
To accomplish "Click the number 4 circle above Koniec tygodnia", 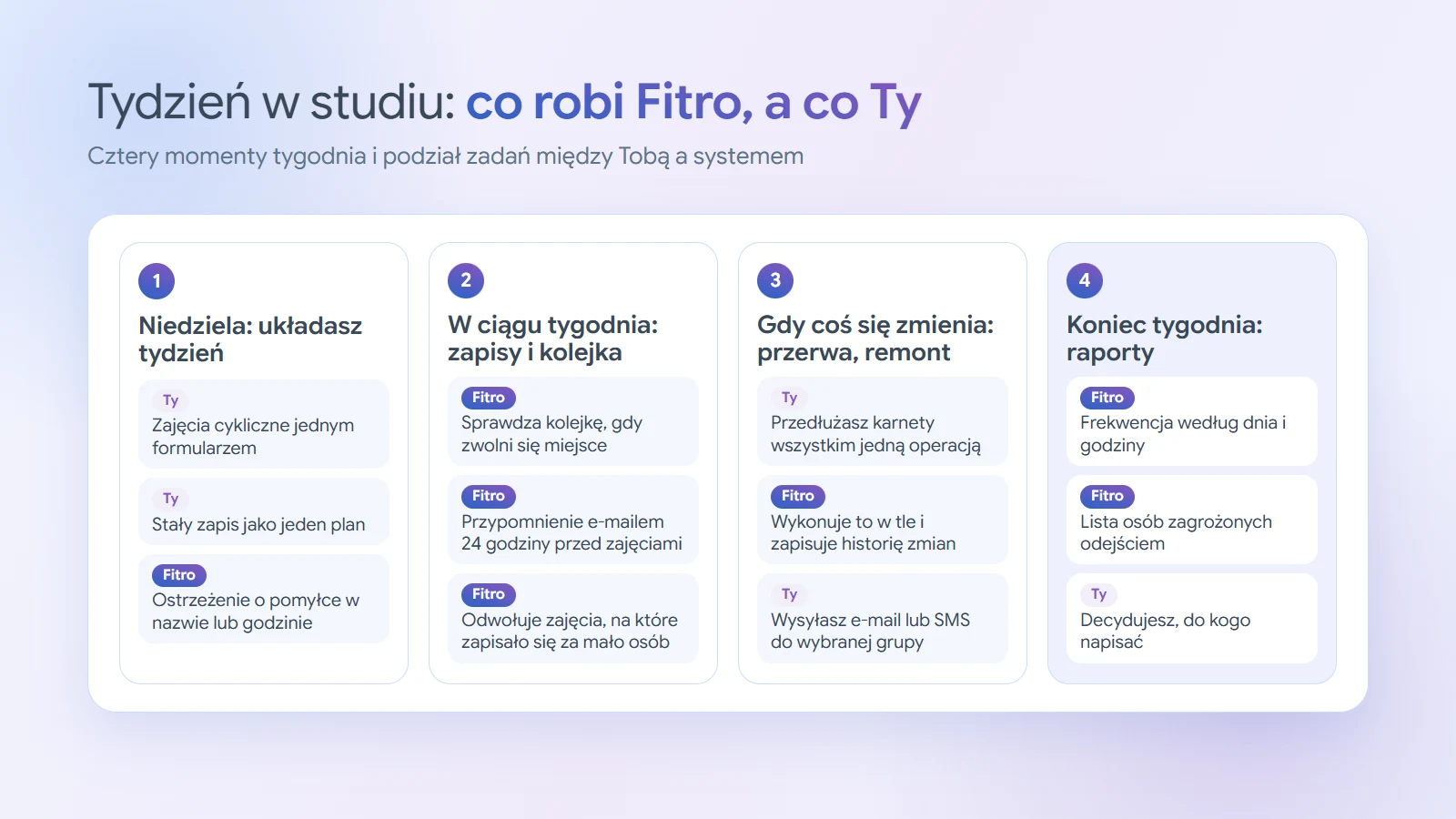I will 1085,279.
